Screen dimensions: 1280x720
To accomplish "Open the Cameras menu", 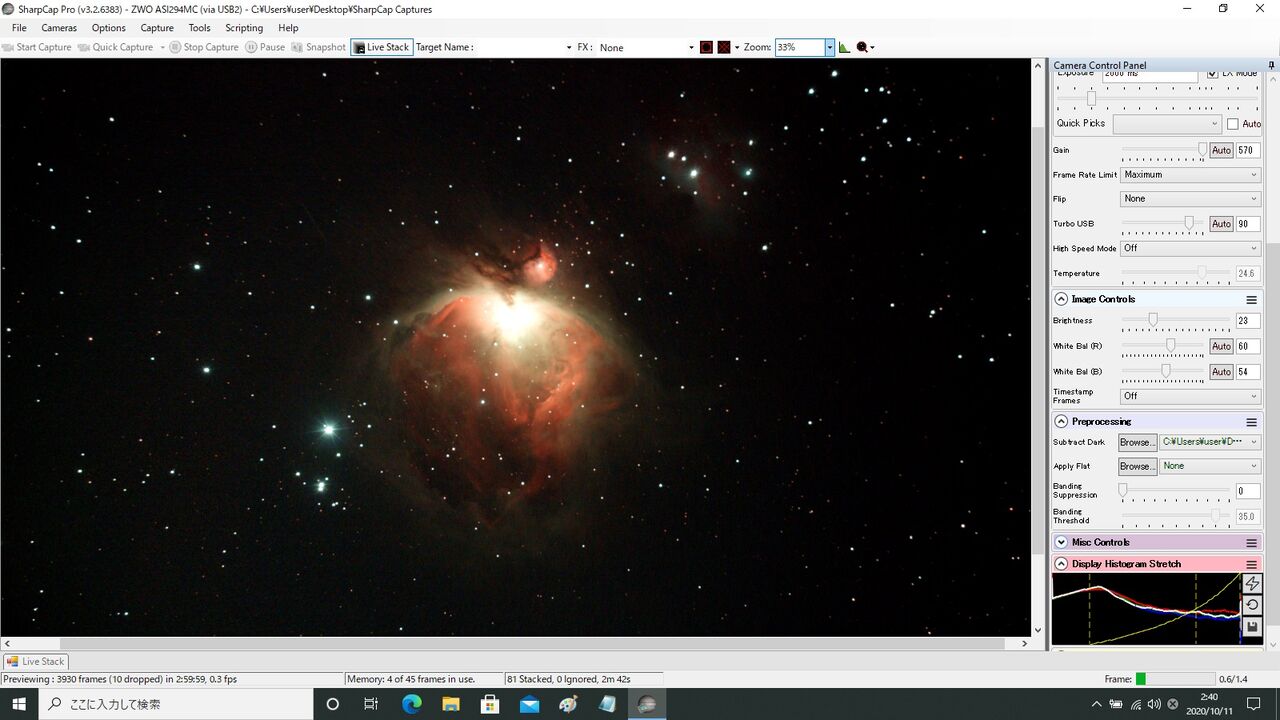I will pyautogui.click(x=59, y=28).
